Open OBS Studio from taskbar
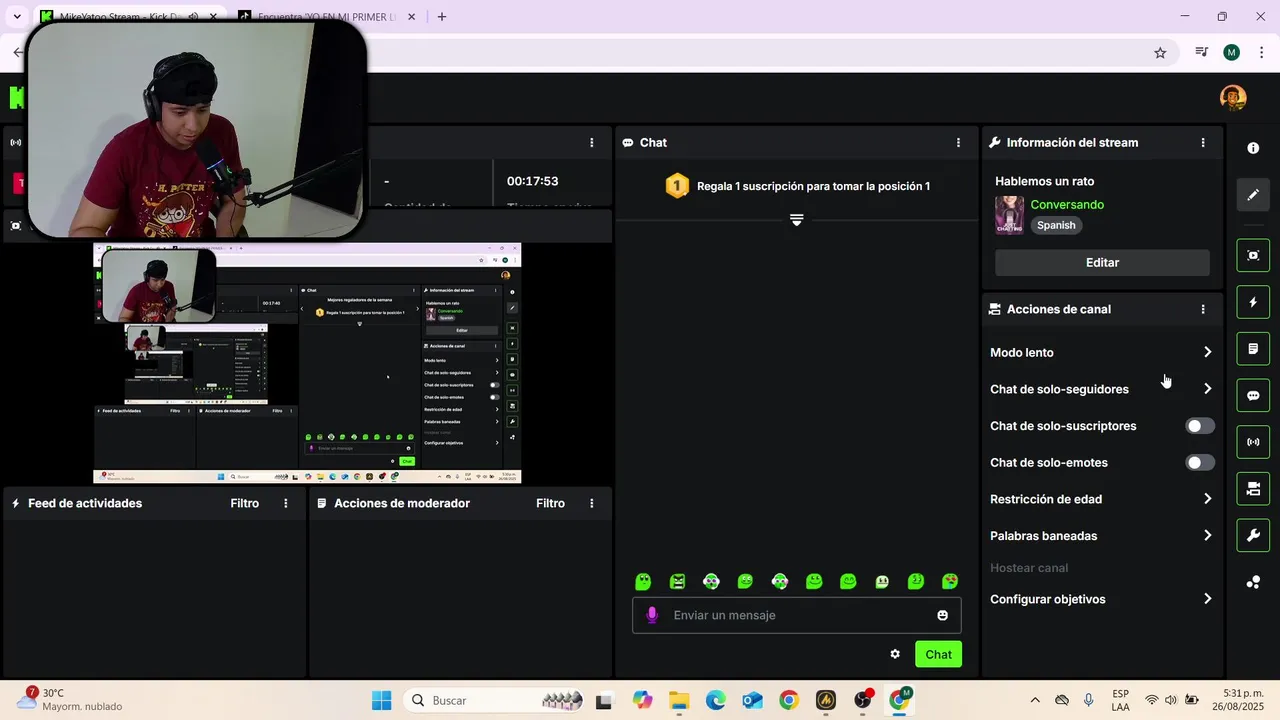The width and height of the screenshot is (1280, 720). pyautogui.click(x=862, y=700)
